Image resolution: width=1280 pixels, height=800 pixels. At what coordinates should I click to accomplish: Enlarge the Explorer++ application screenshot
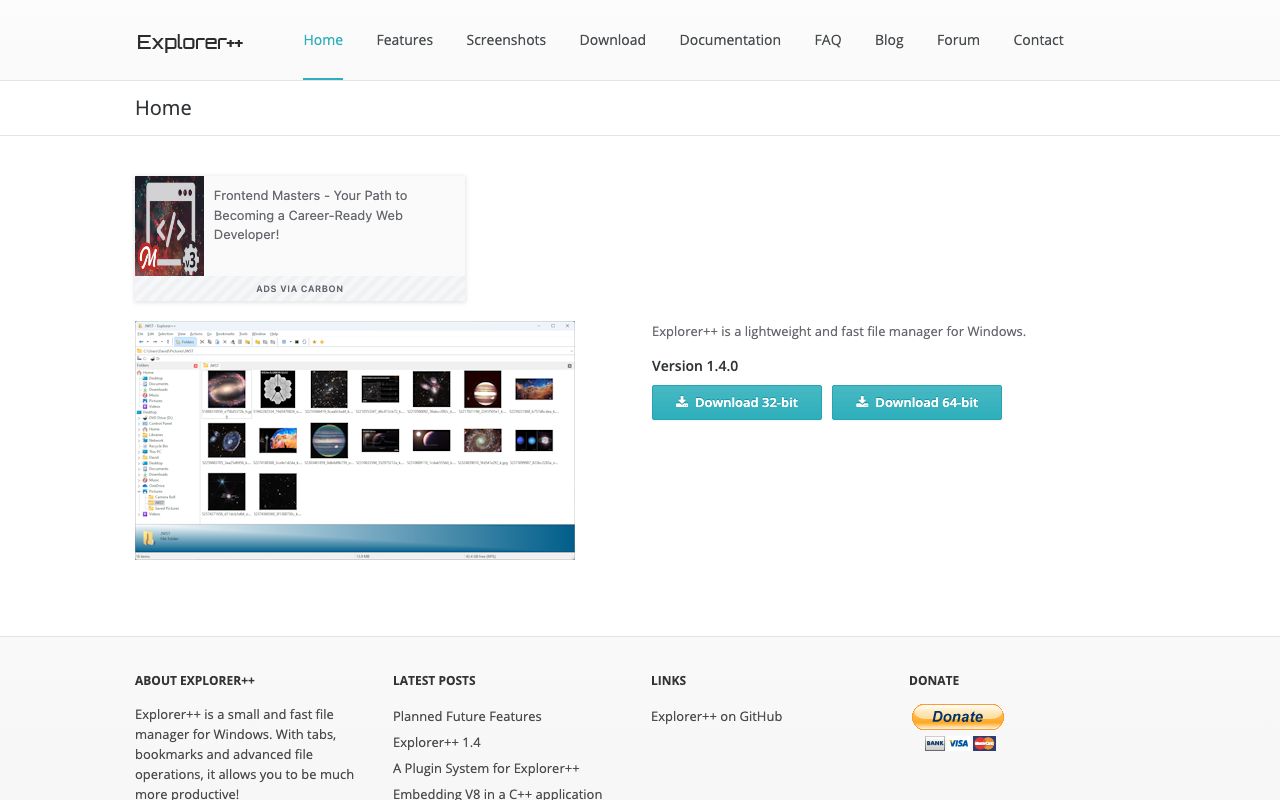355,440
